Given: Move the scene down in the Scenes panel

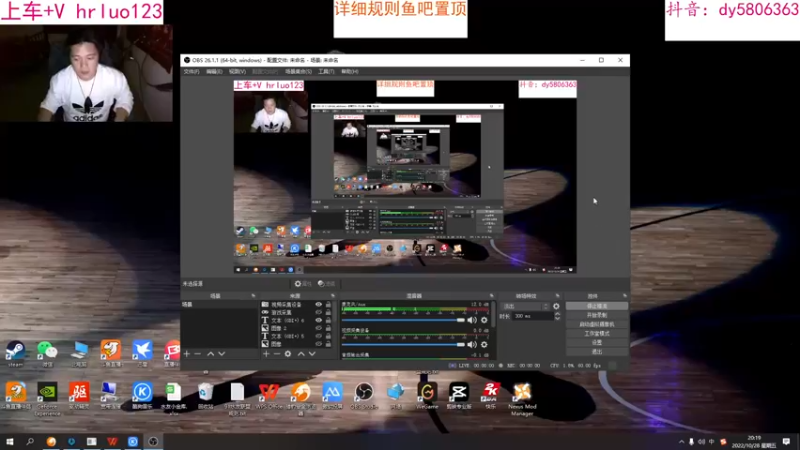Looking at the screenshot, I should 221,354.
